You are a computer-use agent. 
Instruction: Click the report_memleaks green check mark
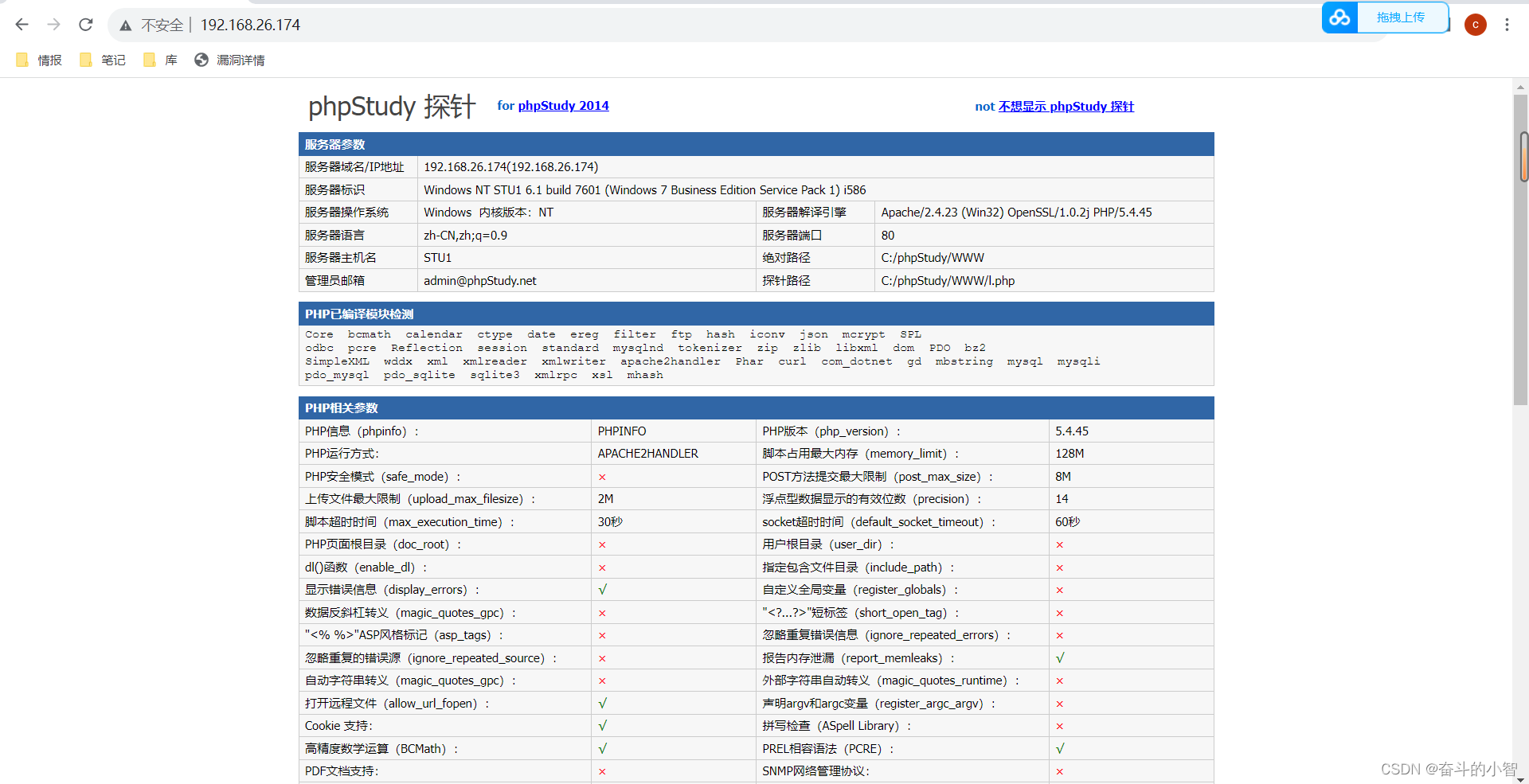point(1061,658)
